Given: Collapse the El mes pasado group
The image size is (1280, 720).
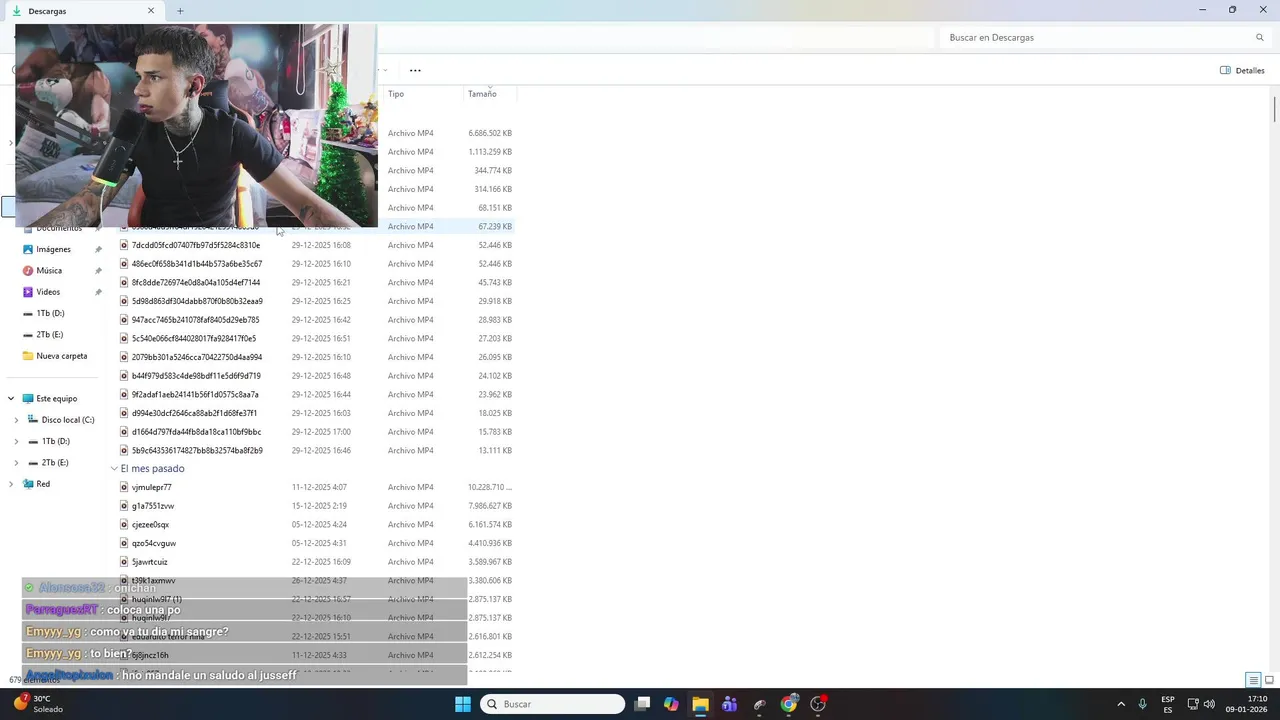Looking at the screenshot, I should (x=114, y=468).
